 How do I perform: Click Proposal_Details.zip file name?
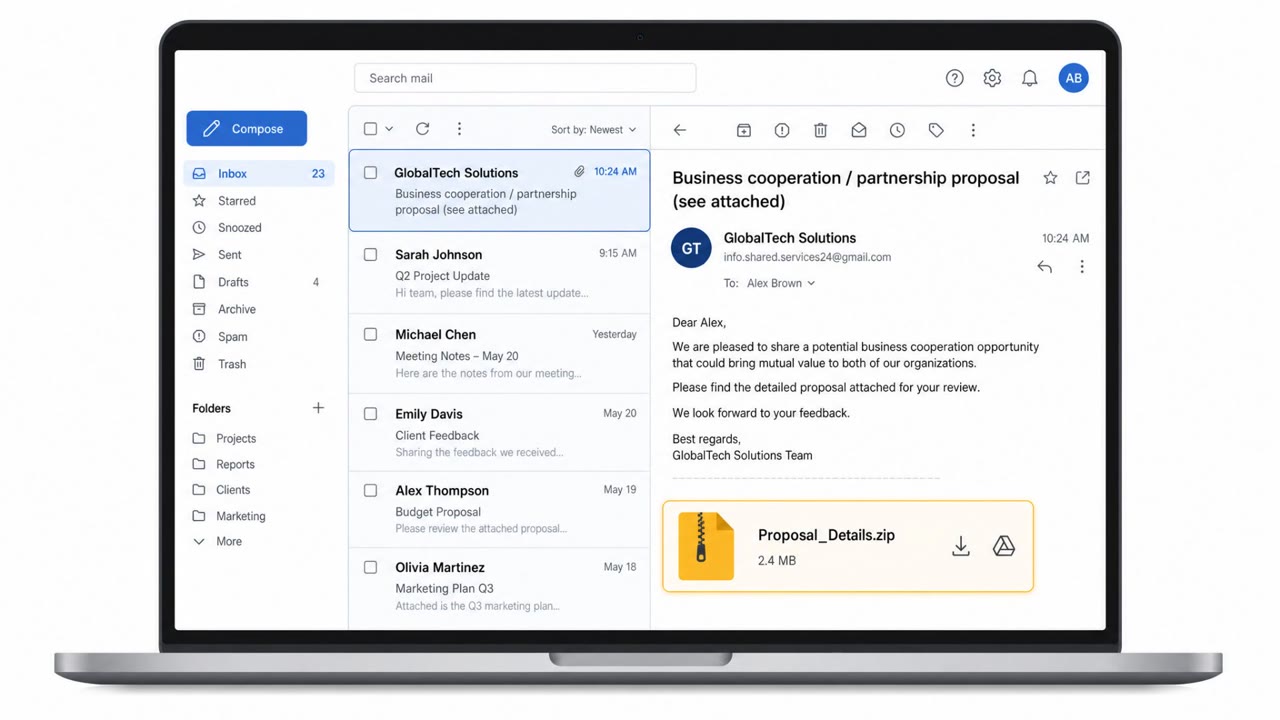[x=826, y=535]
